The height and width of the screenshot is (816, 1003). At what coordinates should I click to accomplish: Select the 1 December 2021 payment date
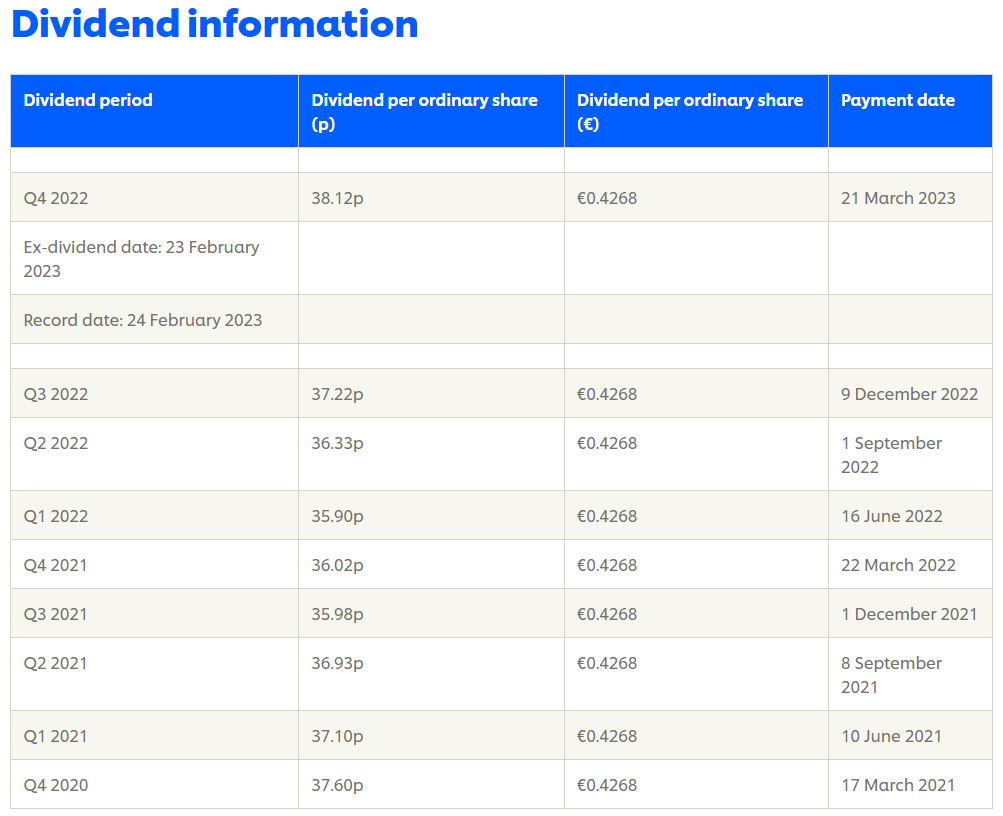click(909, 614)
